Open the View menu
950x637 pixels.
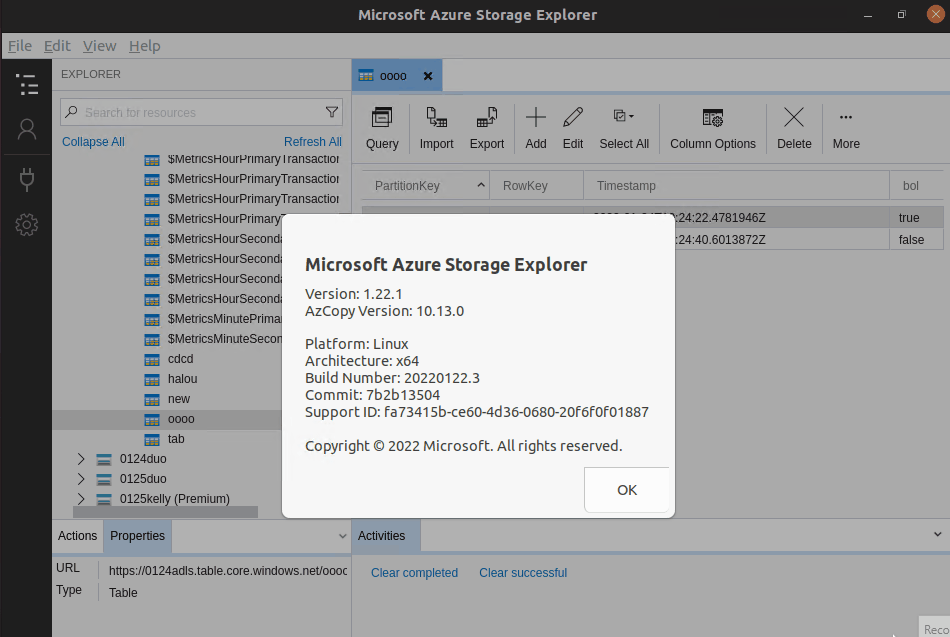[x=99, y=46]
